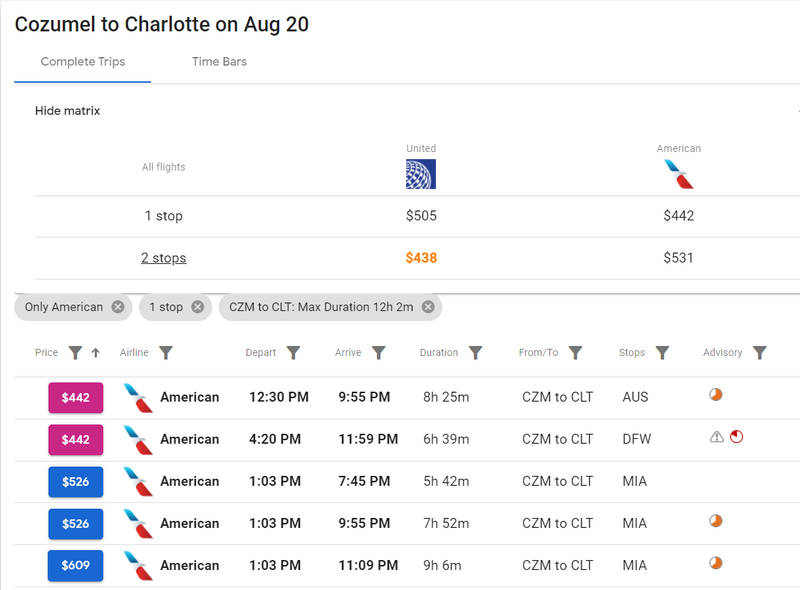
Task: Open the Depart column filter icon
Action: 293,353
